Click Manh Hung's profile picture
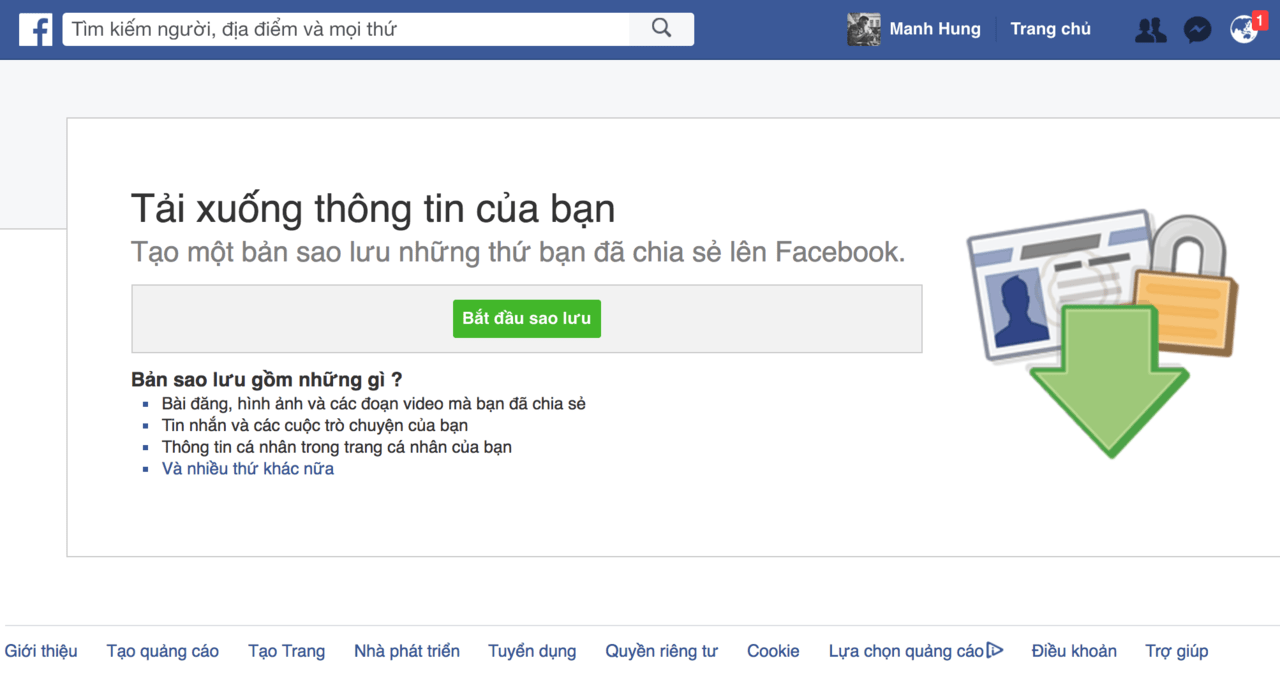 [x=864, y=29]
